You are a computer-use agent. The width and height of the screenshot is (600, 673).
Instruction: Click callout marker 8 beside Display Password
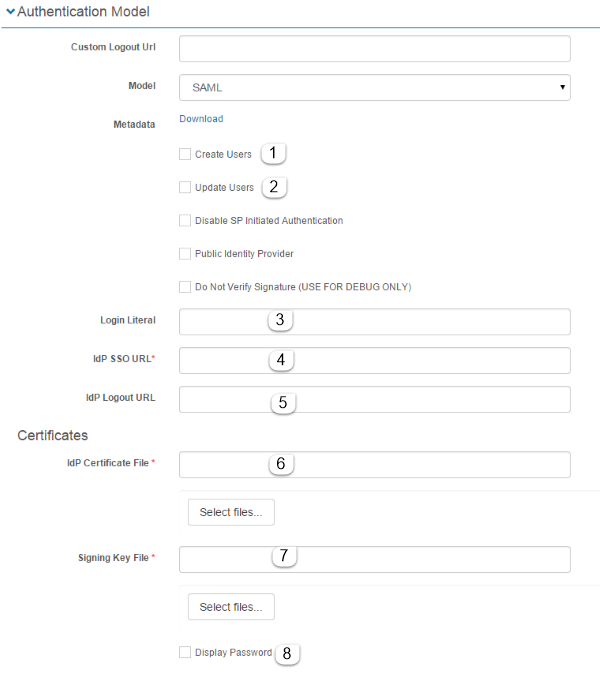[287, 653]
